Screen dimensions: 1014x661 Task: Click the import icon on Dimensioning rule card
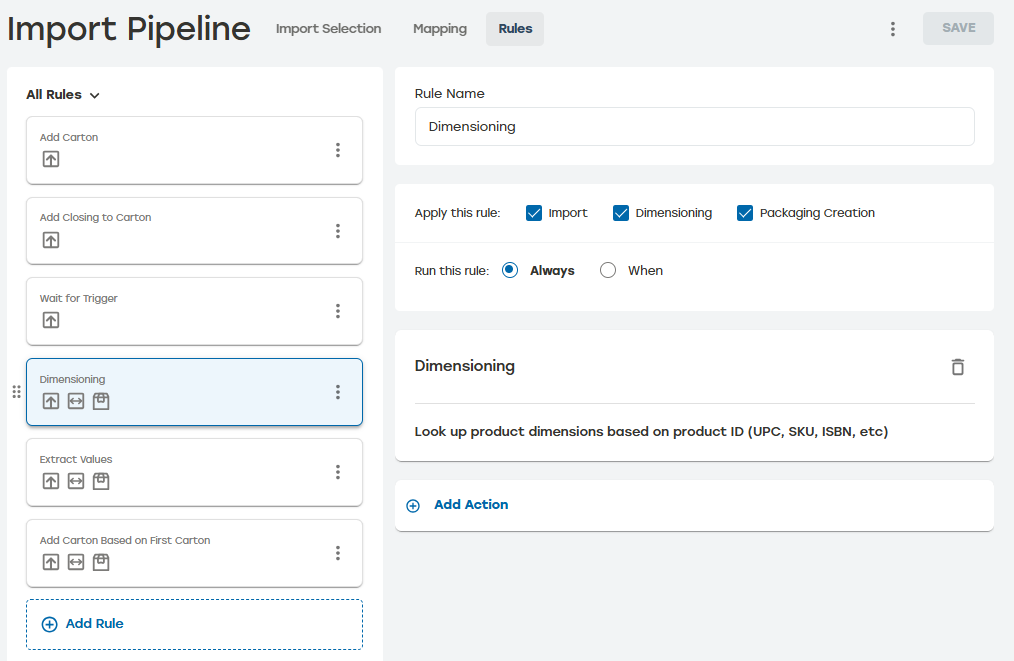[51, 401]
